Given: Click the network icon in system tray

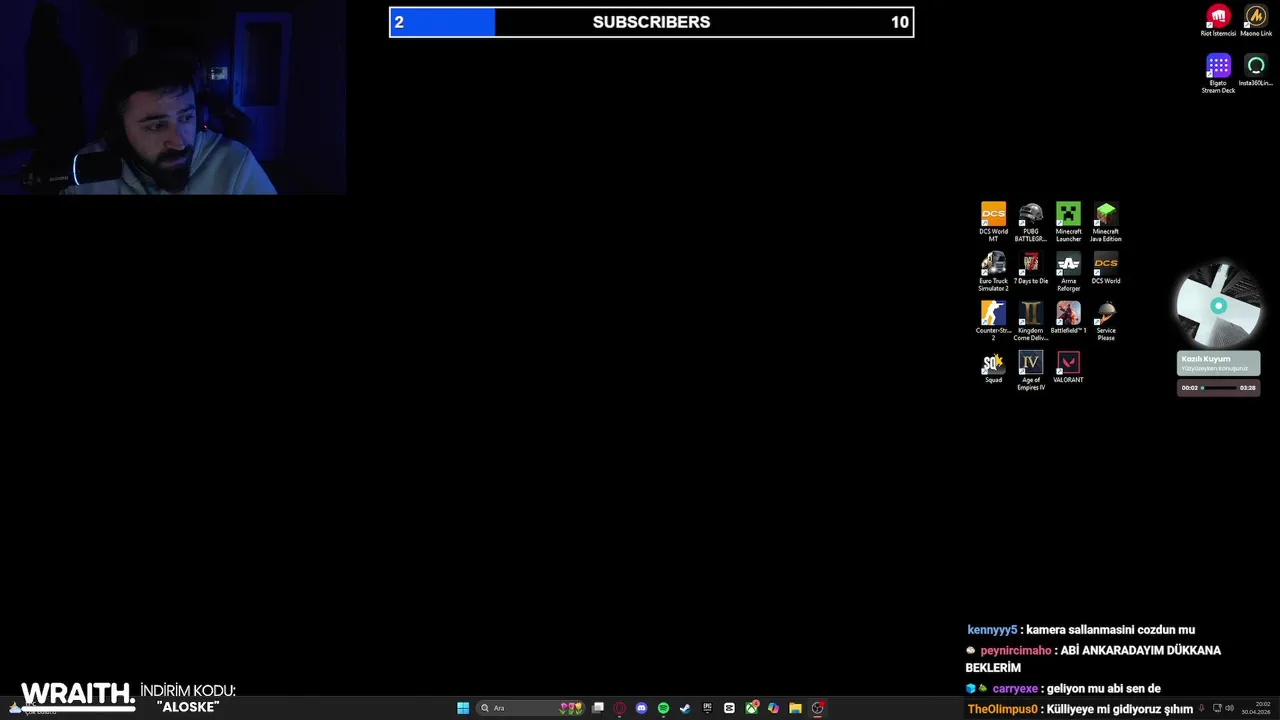Looking at the screenshot, I should pyautogui.click(x=1217, y=708).
